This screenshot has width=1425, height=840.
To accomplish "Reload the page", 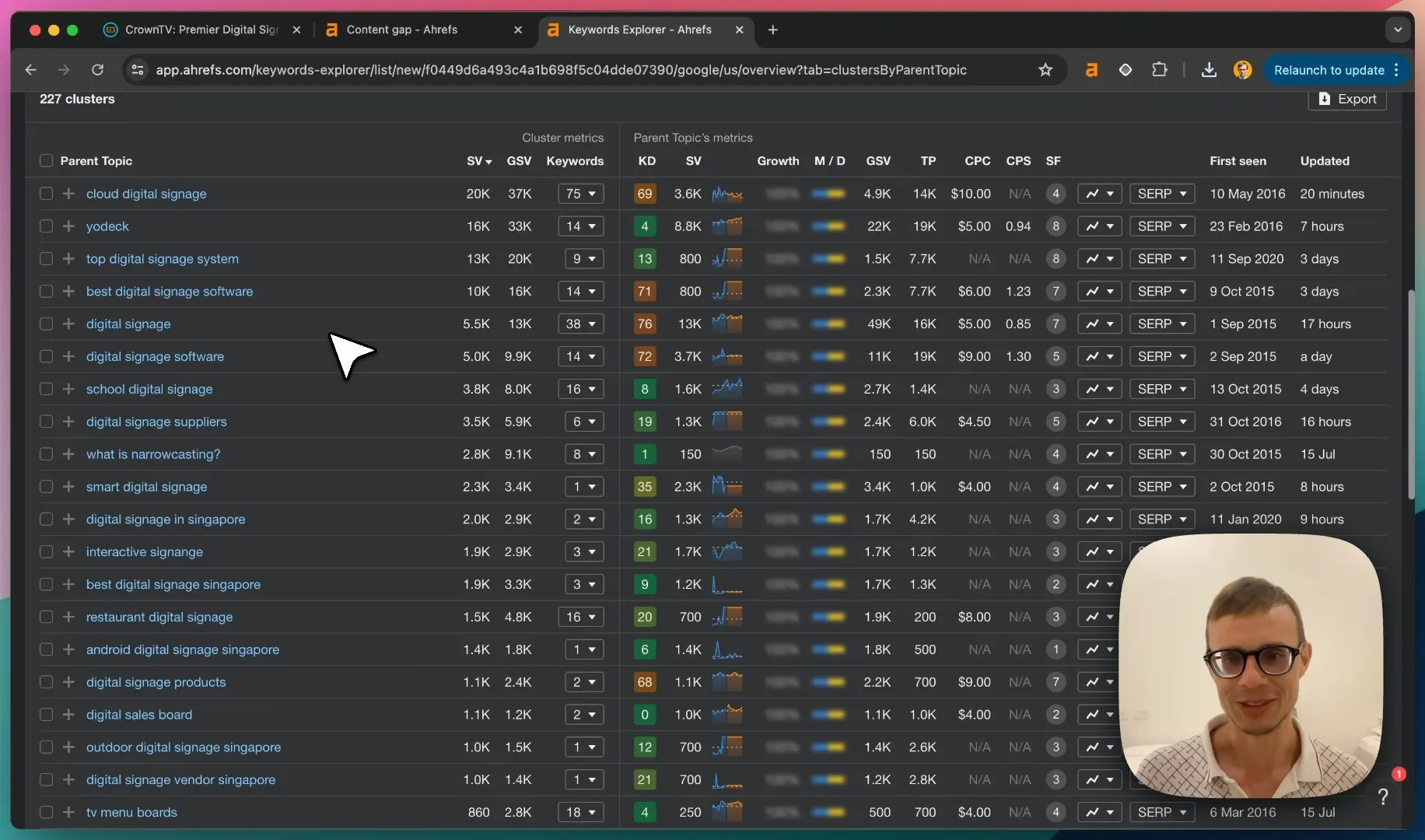I will click(x=97, y=70).
